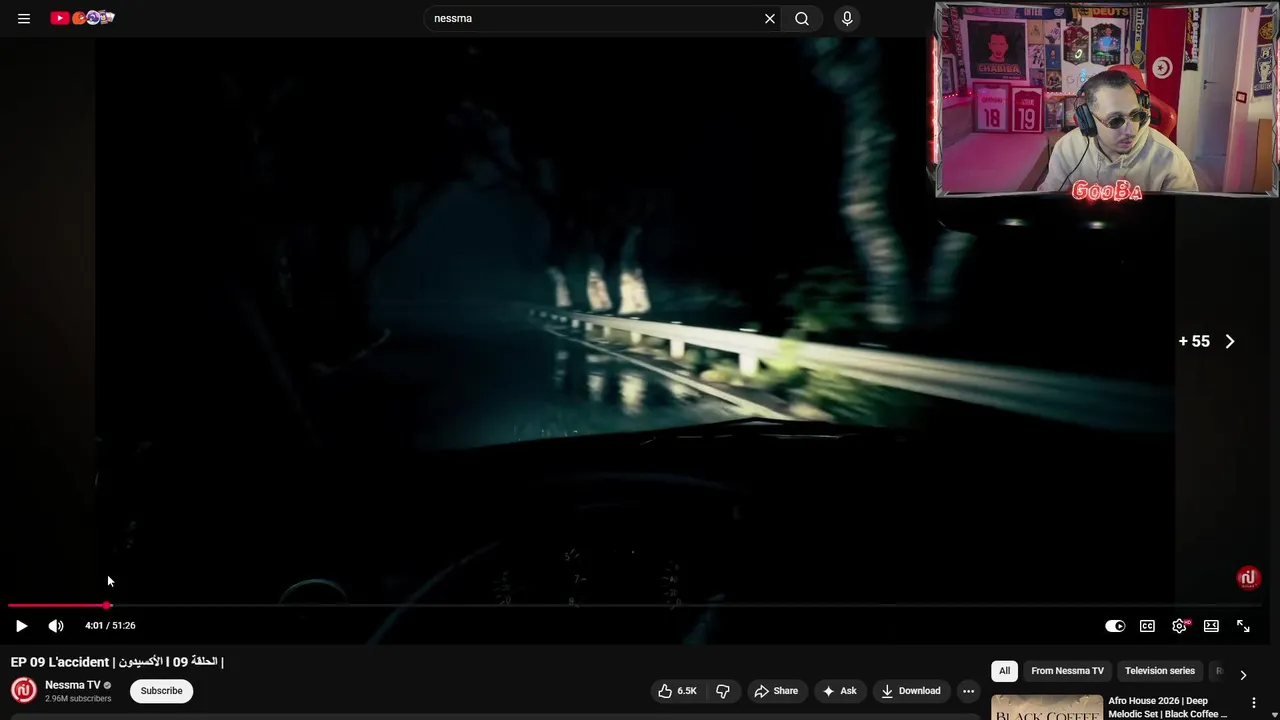Show more filter chips arrow

pos(1243,675)
